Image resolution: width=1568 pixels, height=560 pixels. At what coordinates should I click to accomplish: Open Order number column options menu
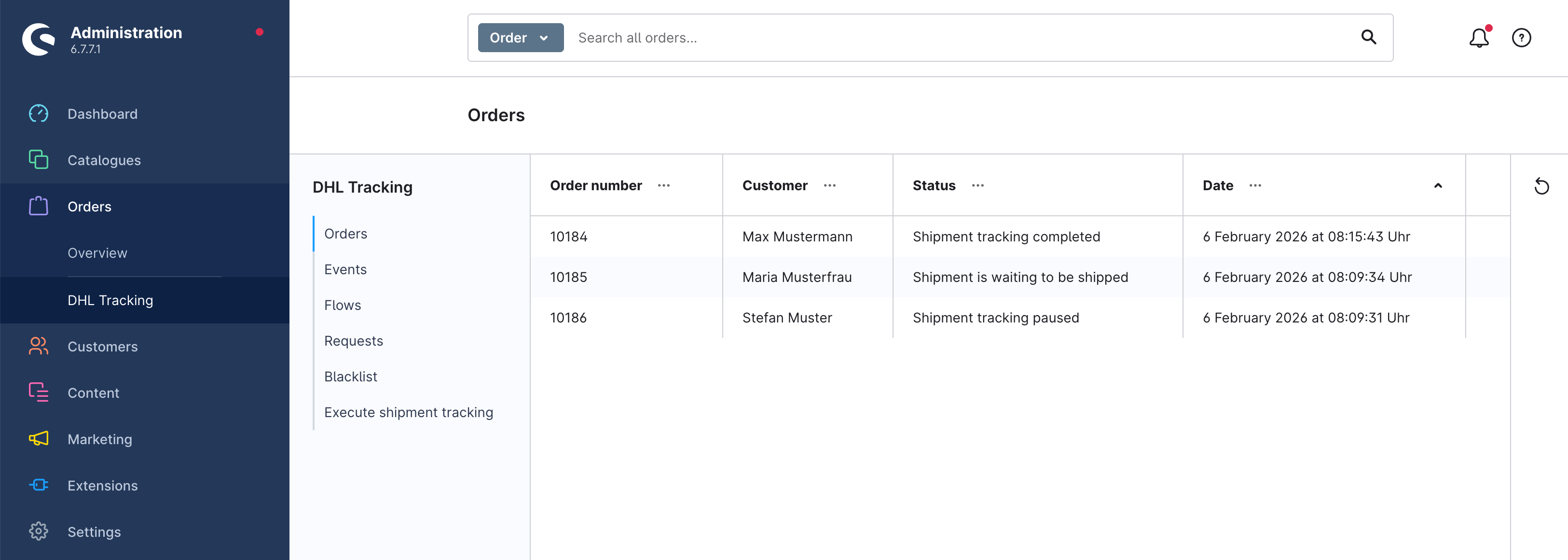point(663,185)
